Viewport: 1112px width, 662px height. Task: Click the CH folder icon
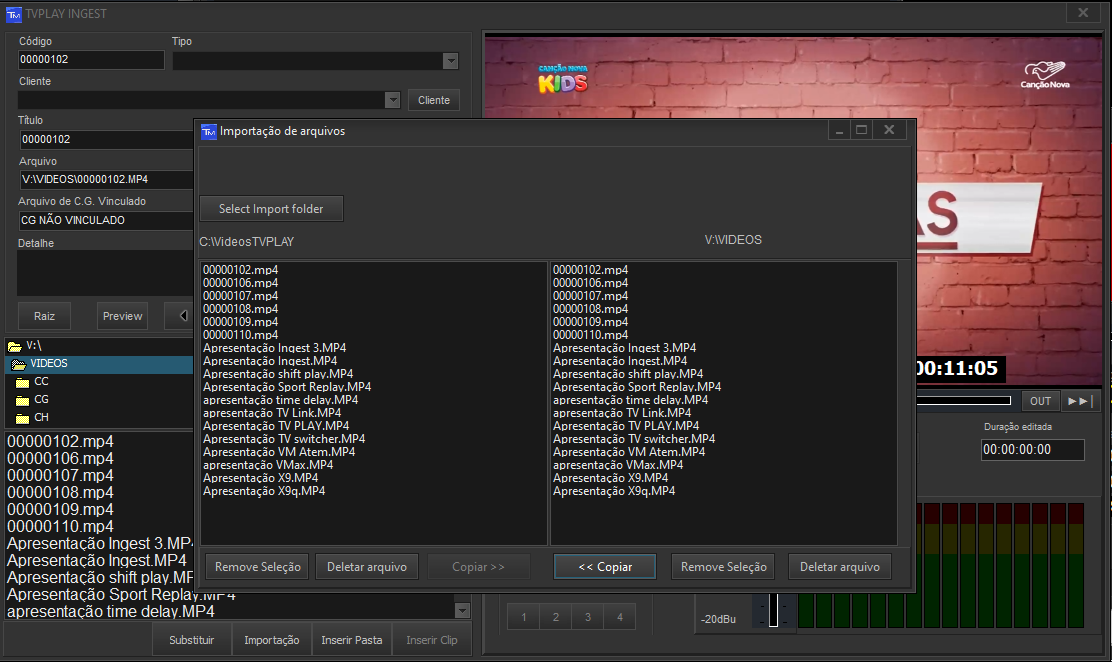[22, 418]
